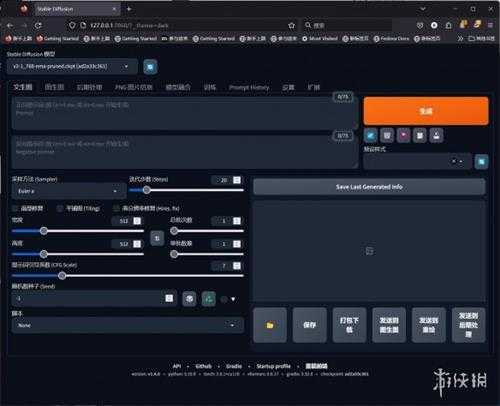Adjust the CFG Scale slider
The image size is (500, 406).
128,276
